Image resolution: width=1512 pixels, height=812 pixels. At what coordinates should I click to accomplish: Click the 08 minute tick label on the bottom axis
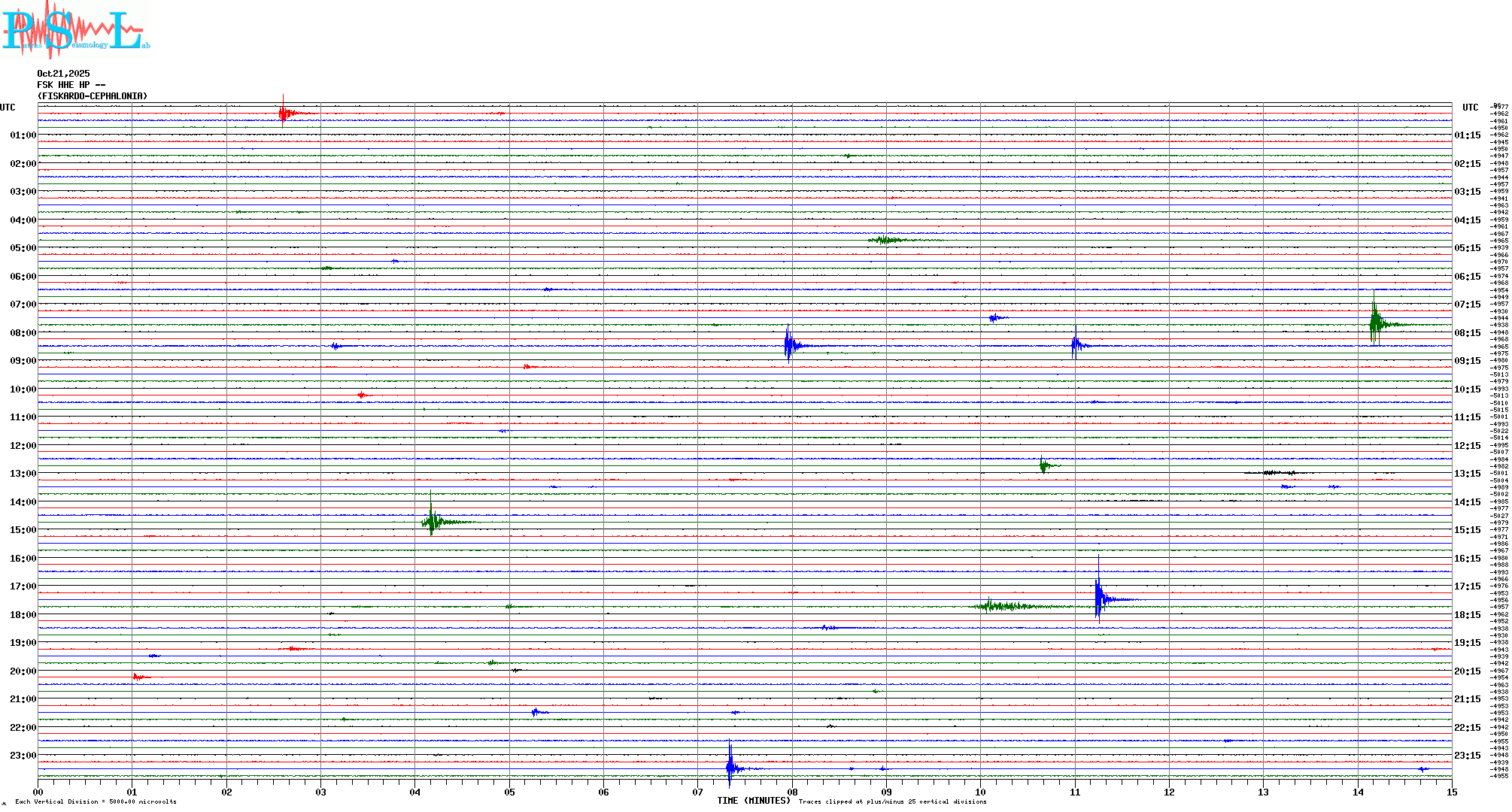[x=792, y=792]
